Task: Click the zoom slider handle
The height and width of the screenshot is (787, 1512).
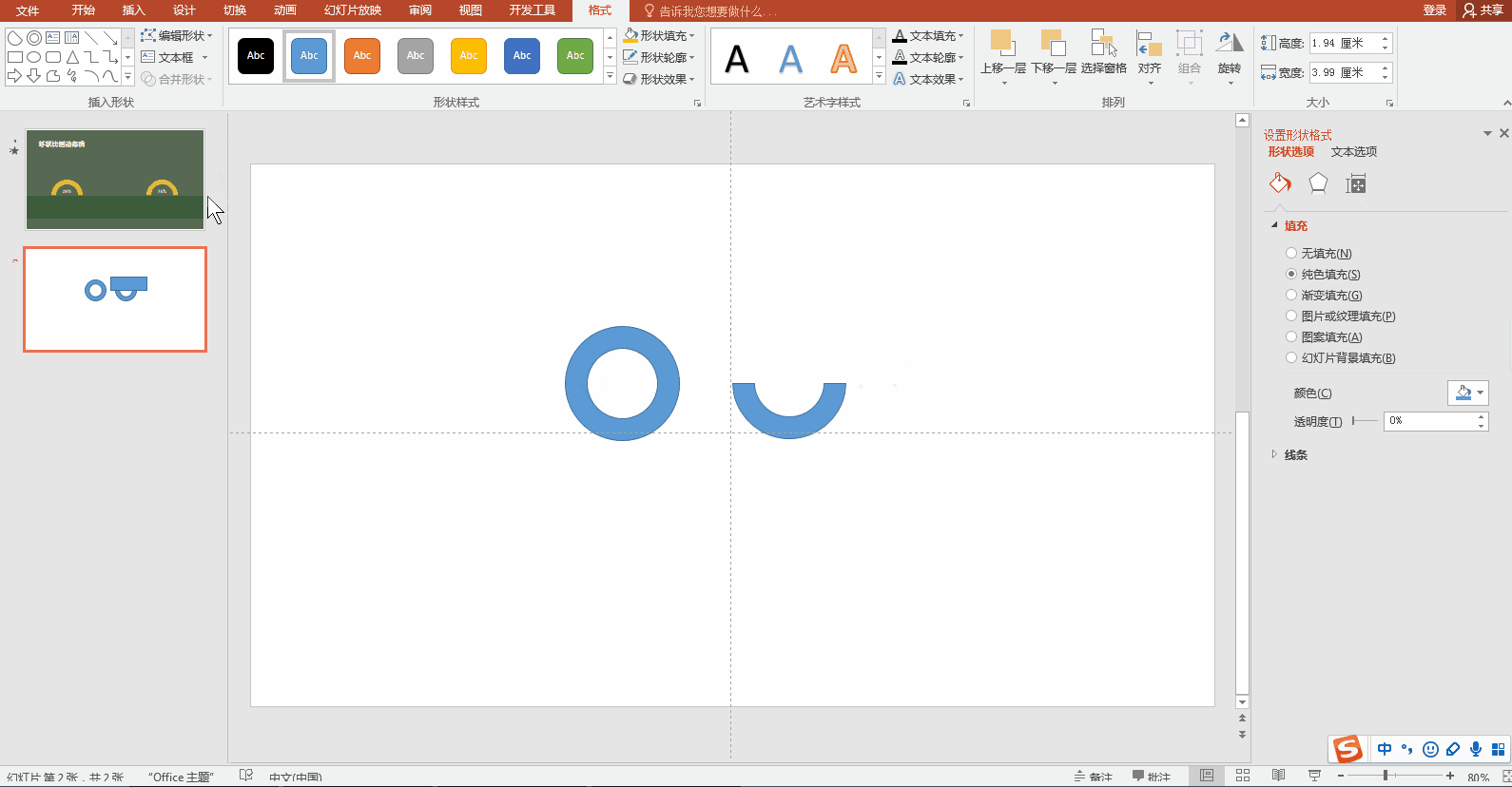Action: (x=1386, y=776)
